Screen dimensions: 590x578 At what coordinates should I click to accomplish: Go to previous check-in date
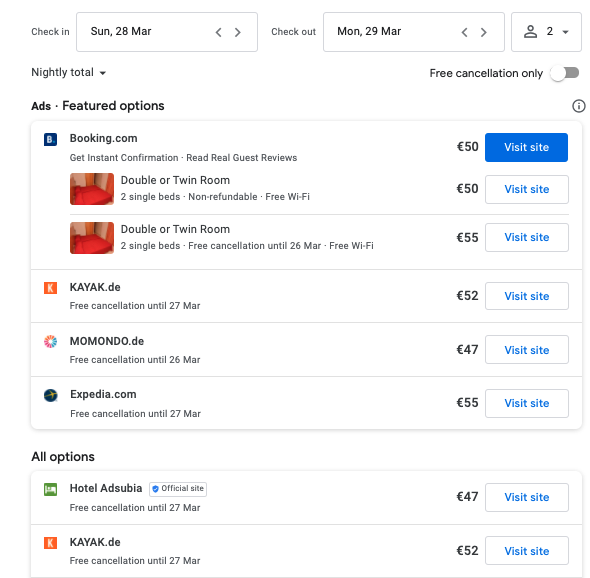tap(219, 32)
